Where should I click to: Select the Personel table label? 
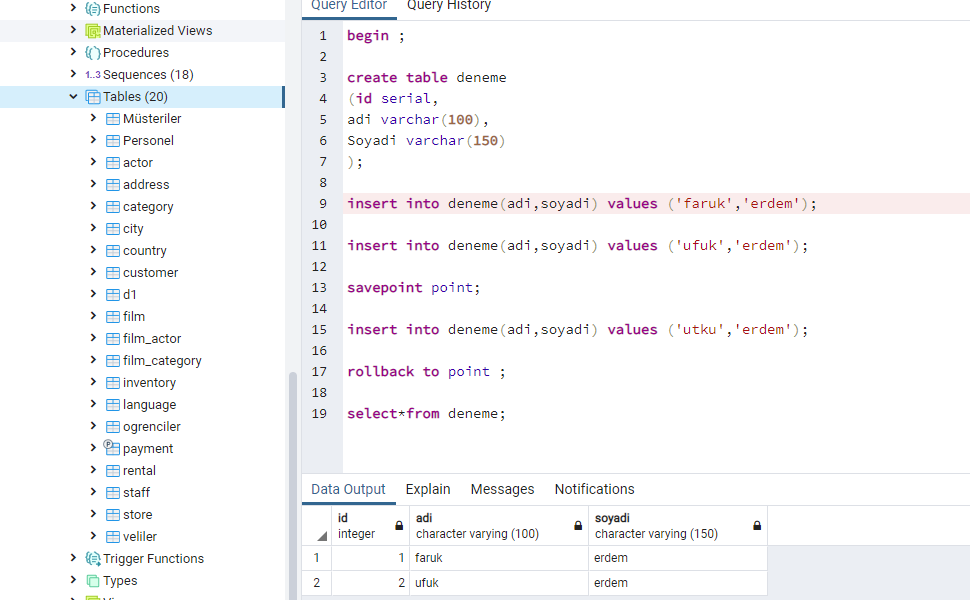point(148,141)
